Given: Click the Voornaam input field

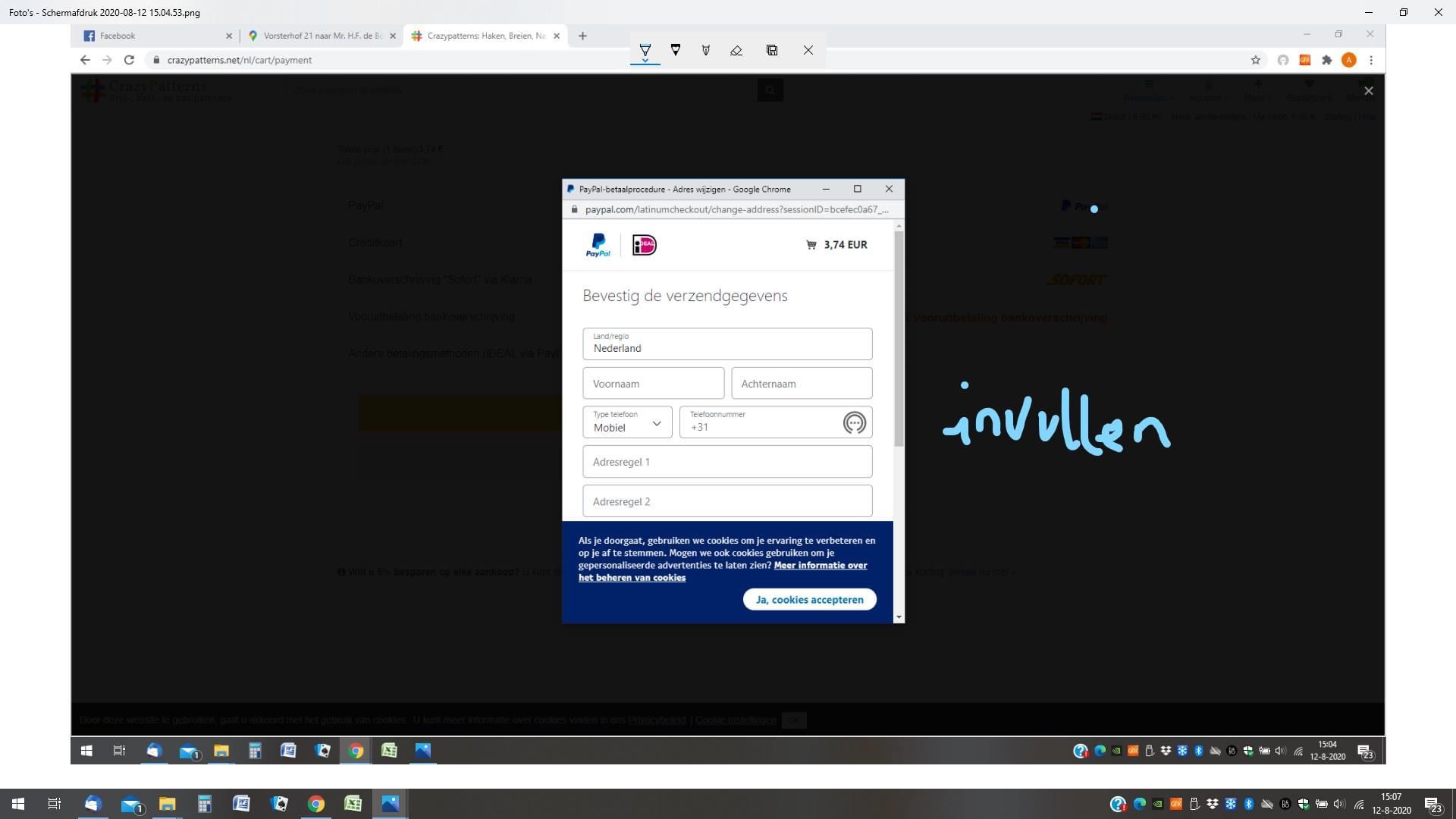Looking at the screenshot, I should tap(653, 384).
